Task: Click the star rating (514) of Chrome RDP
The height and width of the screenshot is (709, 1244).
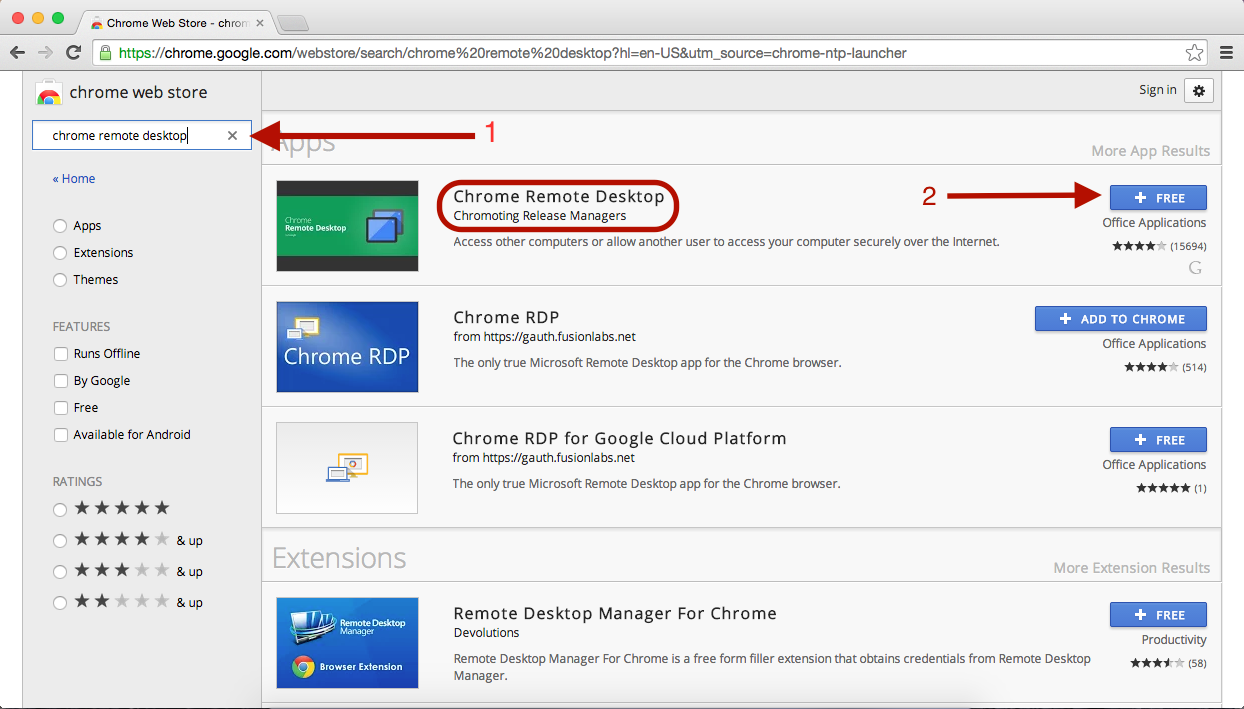Action: [x=1165, y=367]
